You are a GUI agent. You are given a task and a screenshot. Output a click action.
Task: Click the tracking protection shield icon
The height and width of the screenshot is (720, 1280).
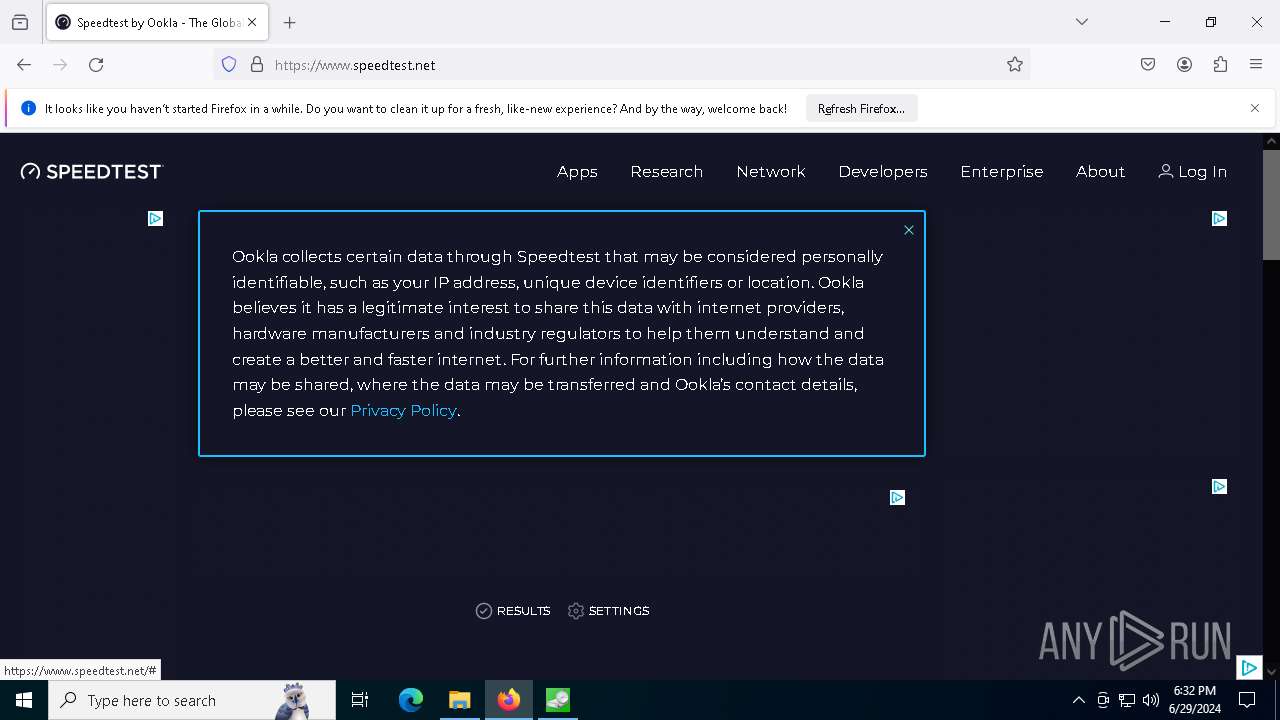click(x=229, y=65)
